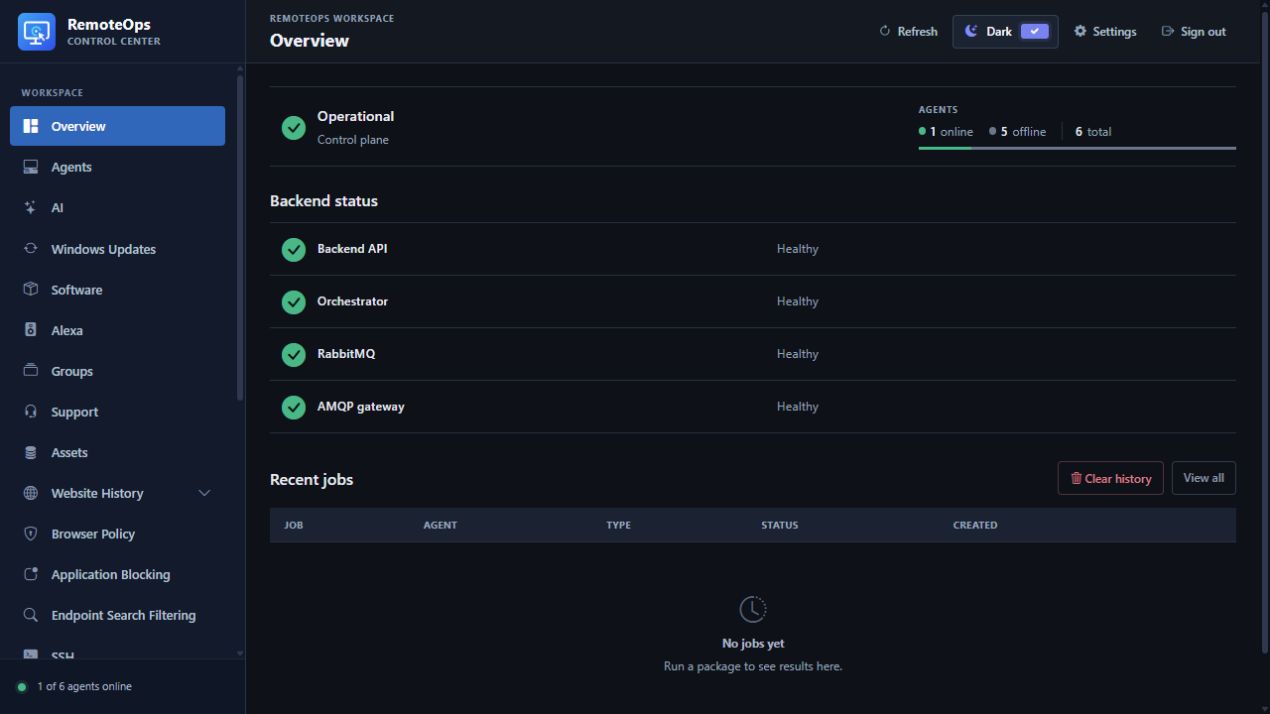The width and height of the screenshot is (1270, 714).
Task: Click the sidebar vertical scrollbar
Action: 239,240
